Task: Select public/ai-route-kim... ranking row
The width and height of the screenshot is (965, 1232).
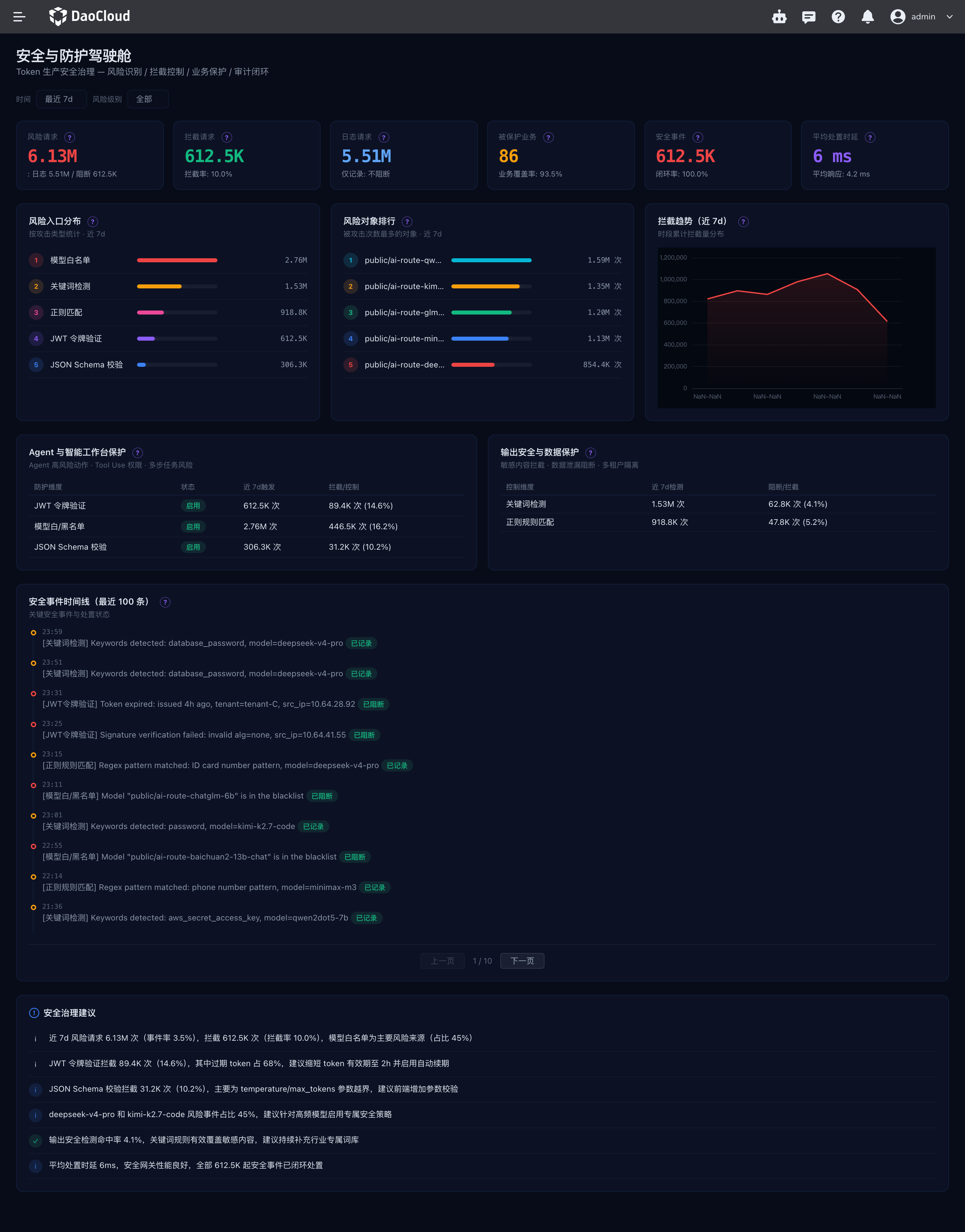Action: coord(482,286)
